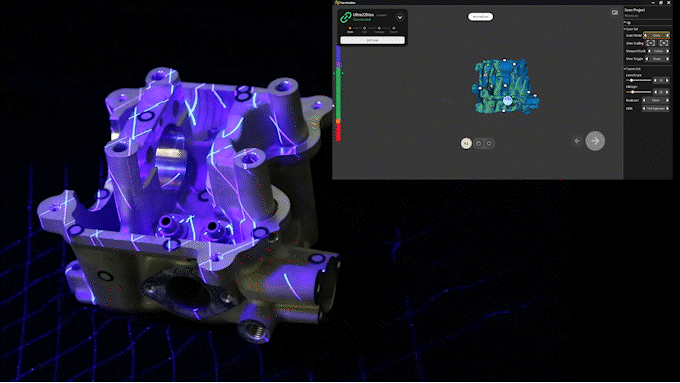Click the green link connection icon
The height and width of the screenshot is (383, 680).
[x=345, y=17]
